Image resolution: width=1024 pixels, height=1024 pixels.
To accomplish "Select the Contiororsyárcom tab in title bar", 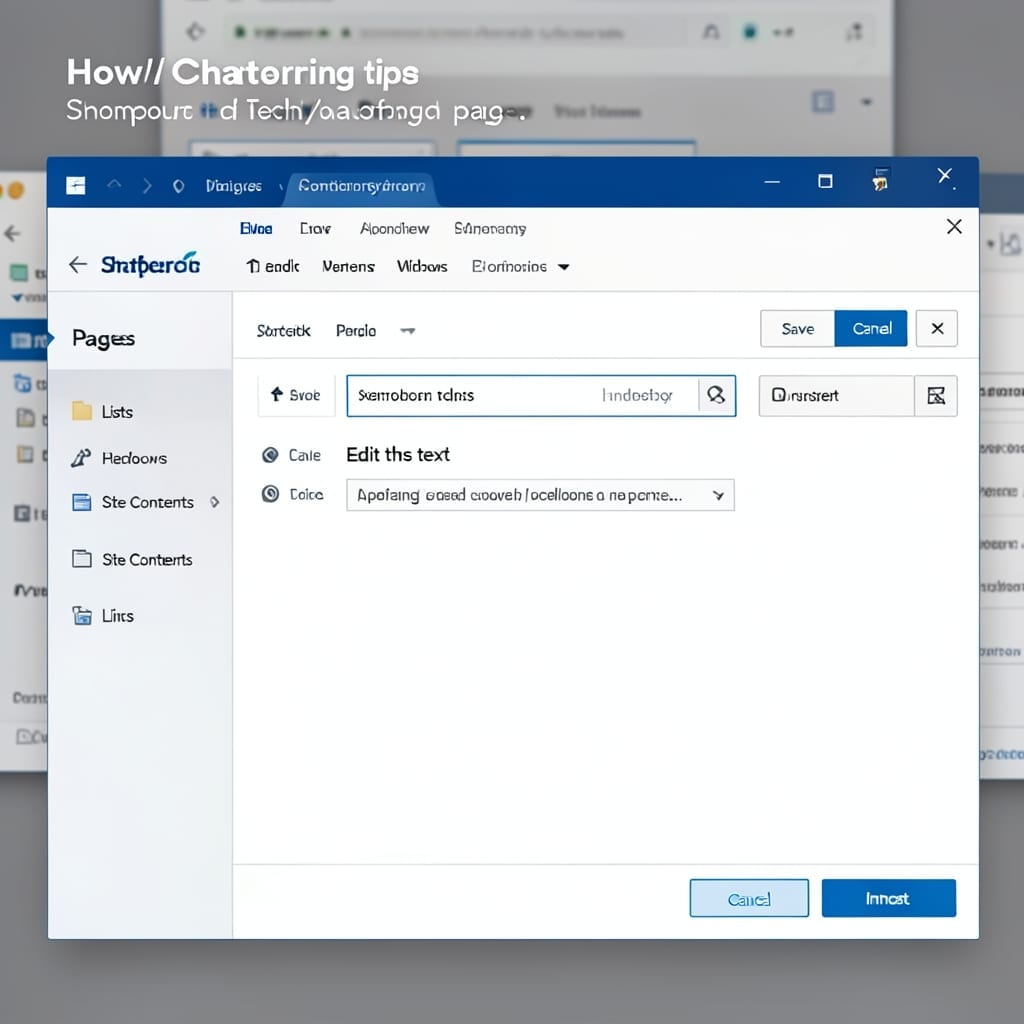I will click(x=362, y=186).
